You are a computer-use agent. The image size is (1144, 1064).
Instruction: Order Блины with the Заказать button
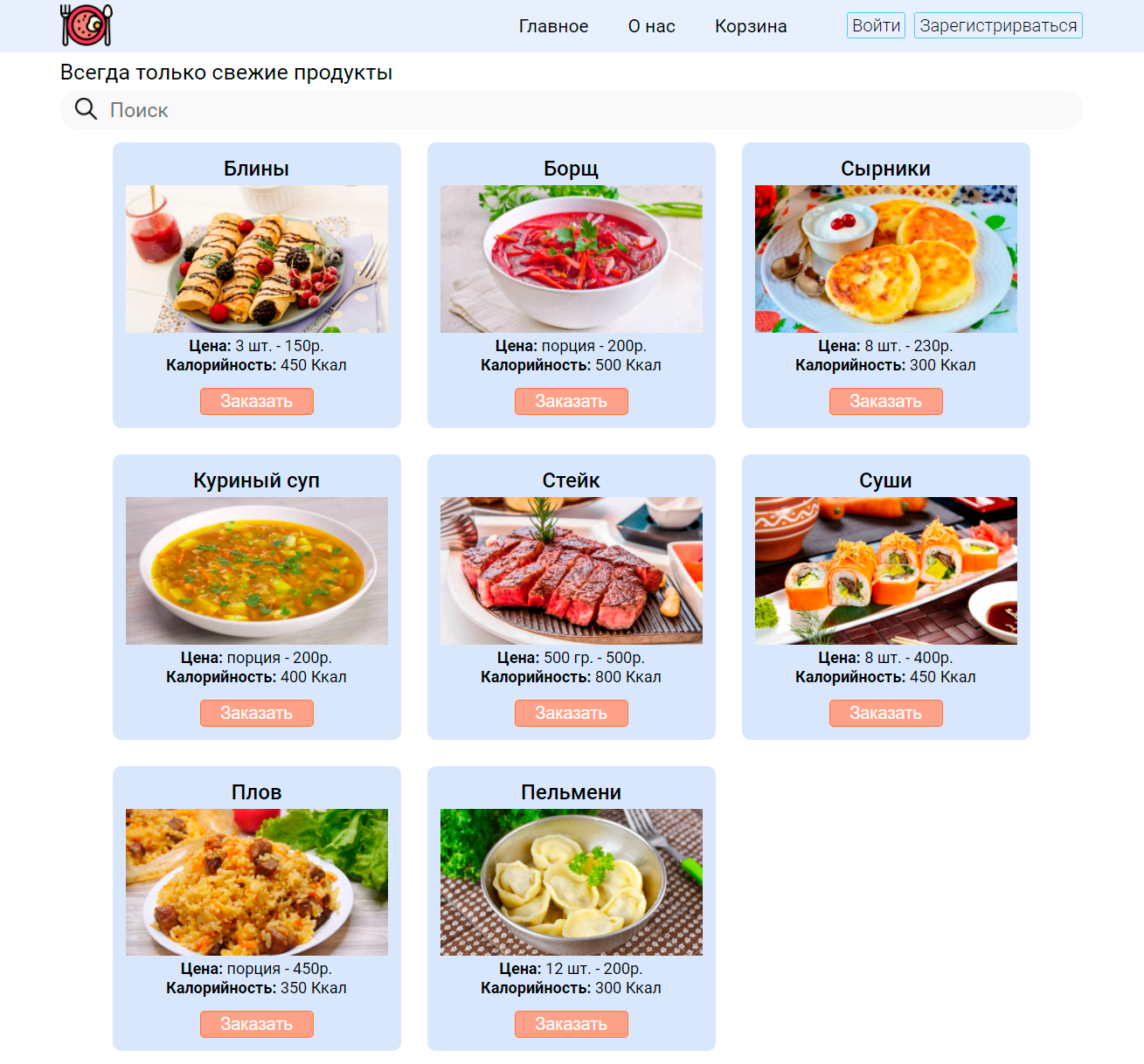pyautogui.click(x=257, y=401)
